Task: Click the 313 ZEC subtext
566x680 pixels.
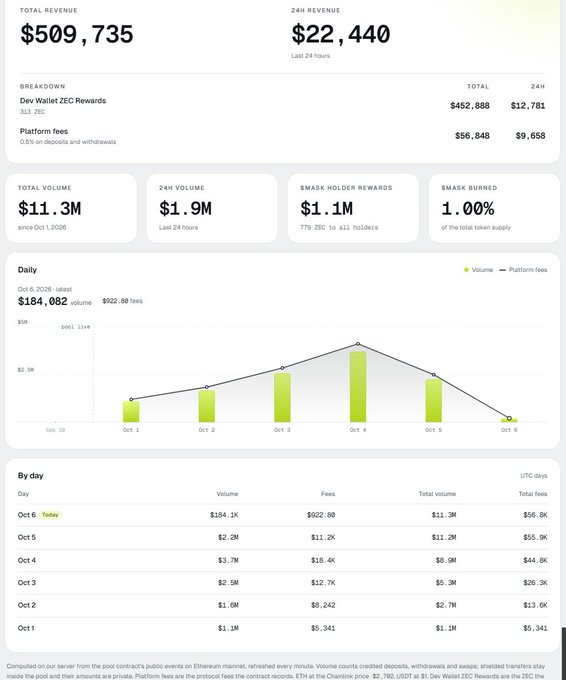Action: point(33,111)
